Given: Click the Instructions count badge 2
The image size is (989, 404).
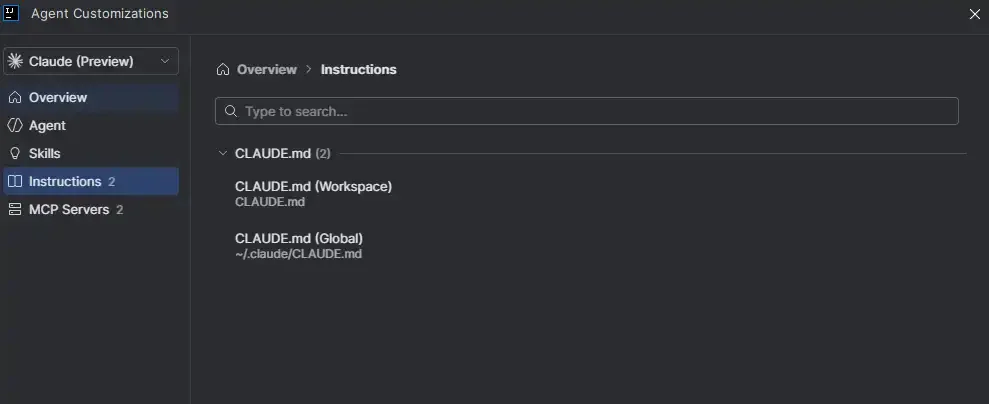Looking at the screenshot, I should pos(112,182).
